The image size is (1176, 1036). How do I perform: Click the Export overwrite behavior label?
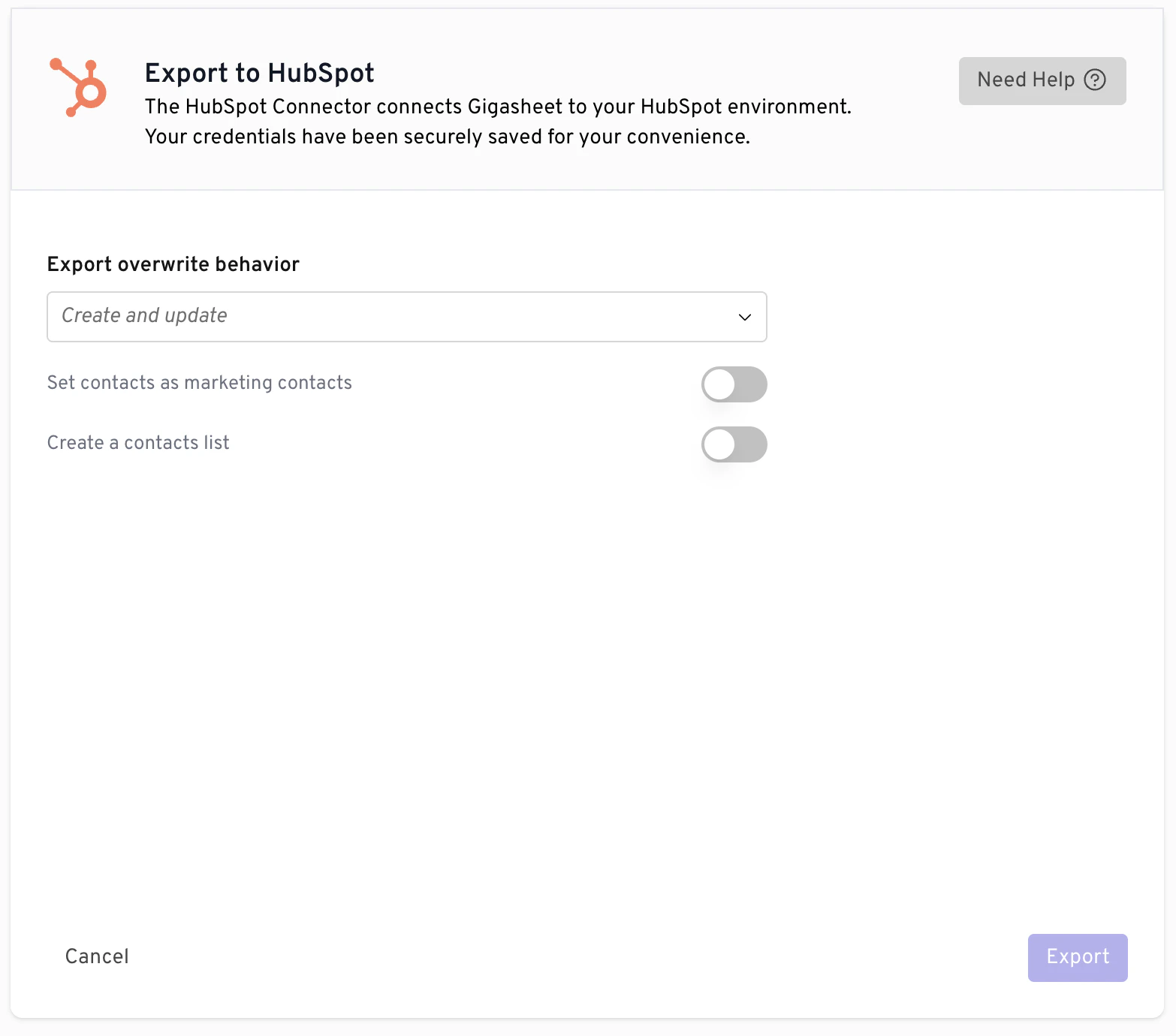[x=173, y=264]
